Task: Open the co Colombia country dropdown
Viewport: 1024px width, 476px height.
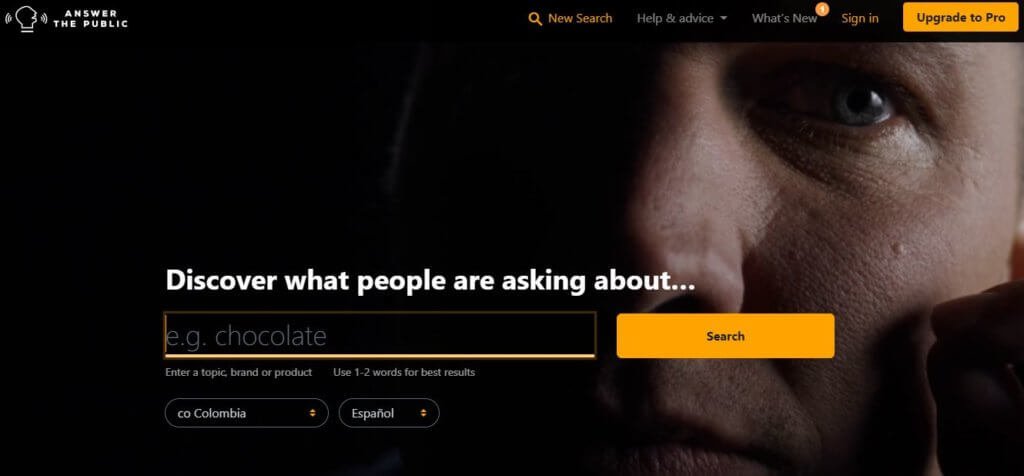Action: (246, 413)
